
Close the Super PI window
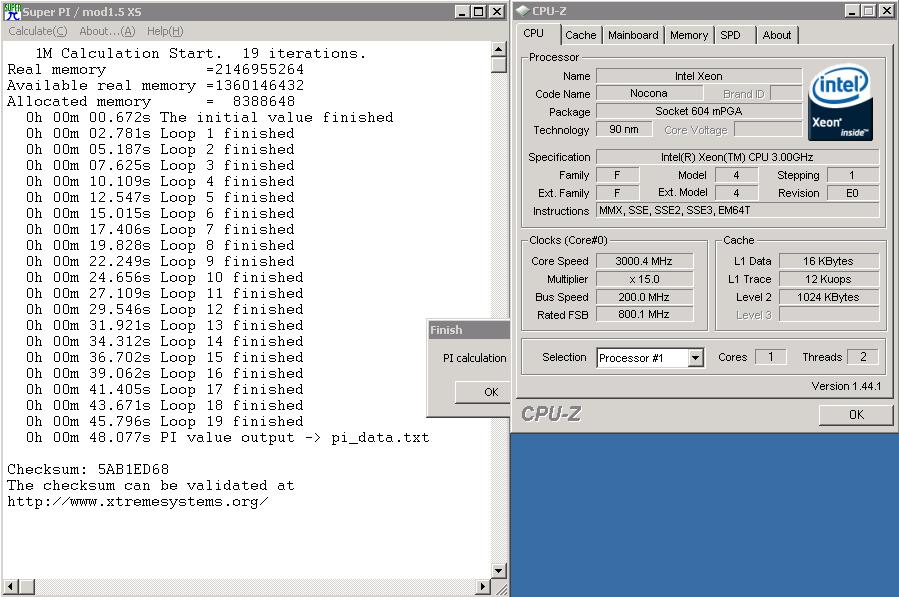pyautogui.click(x=497, y=11)
